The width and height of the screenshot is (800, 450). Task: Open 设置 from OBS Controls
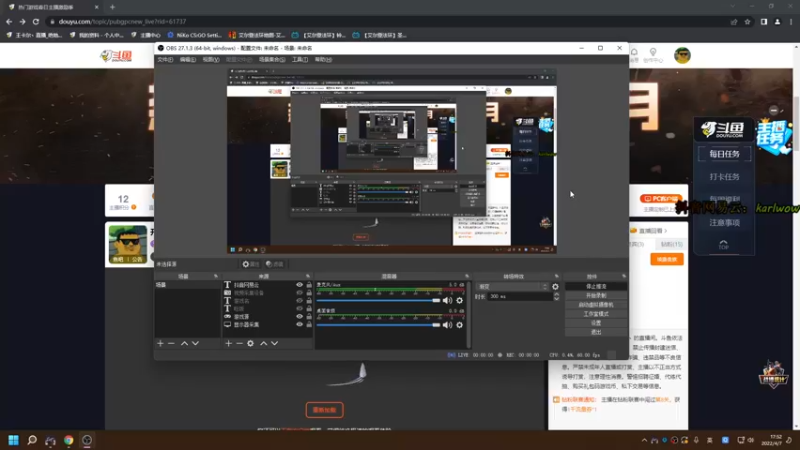click(x=596, y=323)
